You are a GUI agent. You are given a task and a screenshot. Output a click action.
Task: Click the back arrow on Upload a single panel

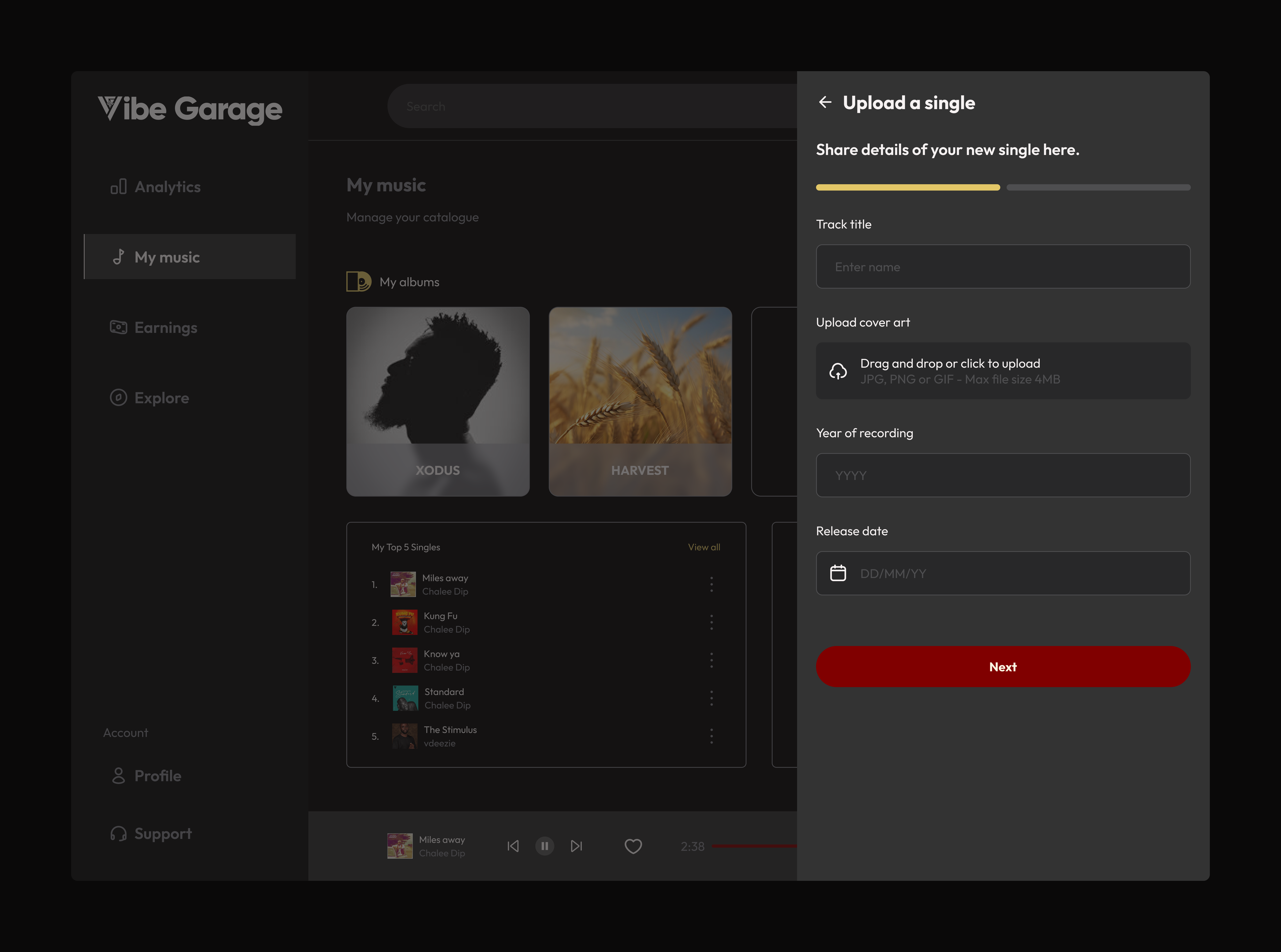pos(826,102)
